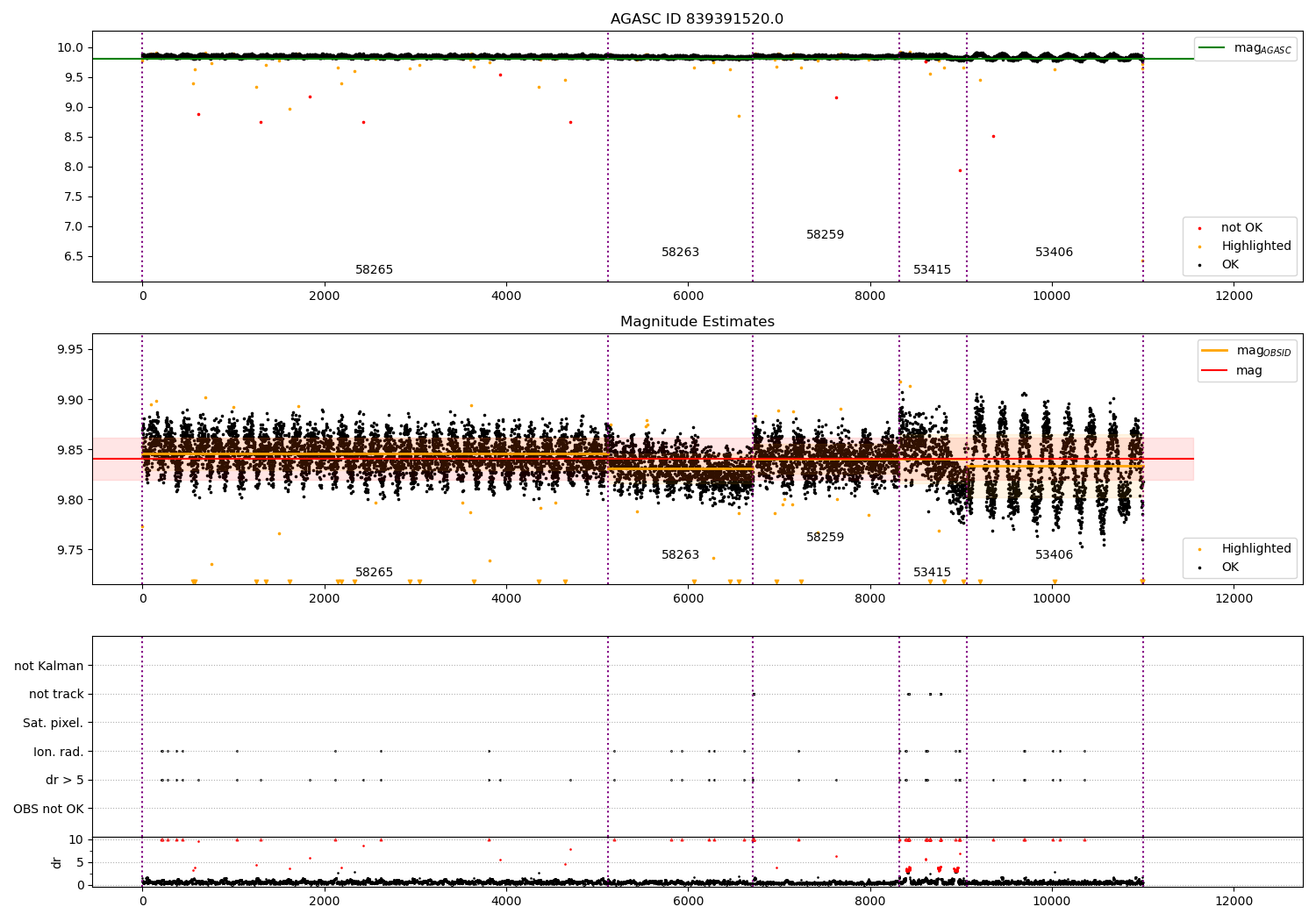Click obsid label 58265 in AGASC plot
Image resolution: width=1316 pixels, height=921 pixels.
click(374, 270)
